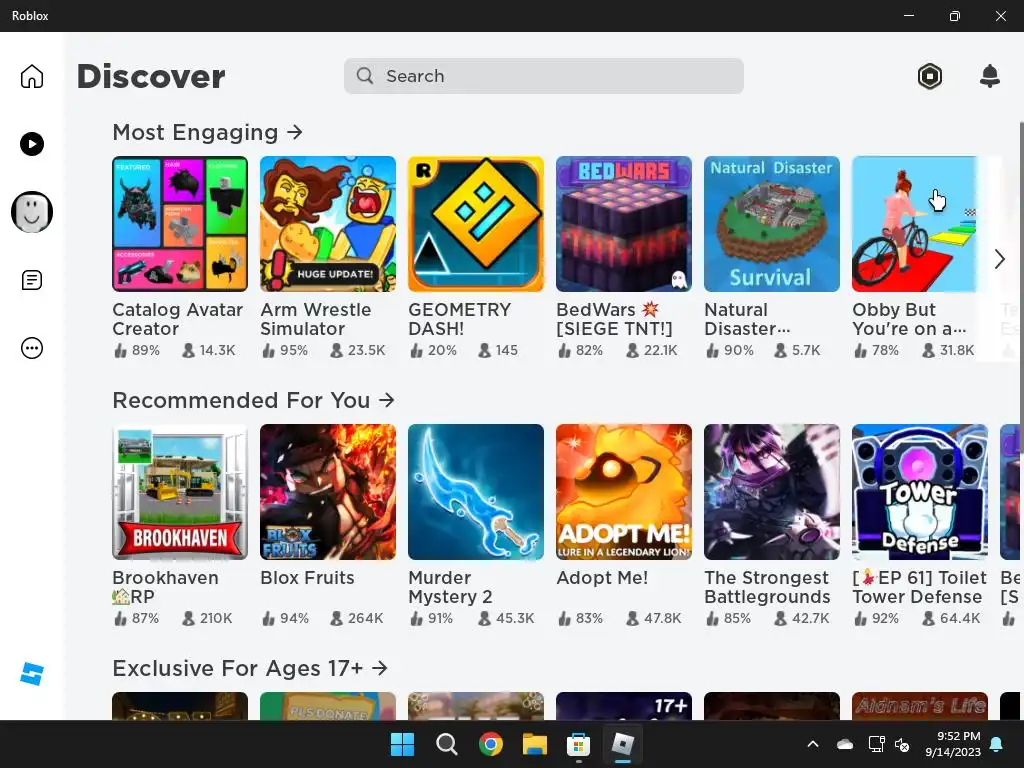The width and height of the screenshot is (1024, 768).
Task: Open Exclusive For Ages 17+ section
Action: (x=250, y=668)
